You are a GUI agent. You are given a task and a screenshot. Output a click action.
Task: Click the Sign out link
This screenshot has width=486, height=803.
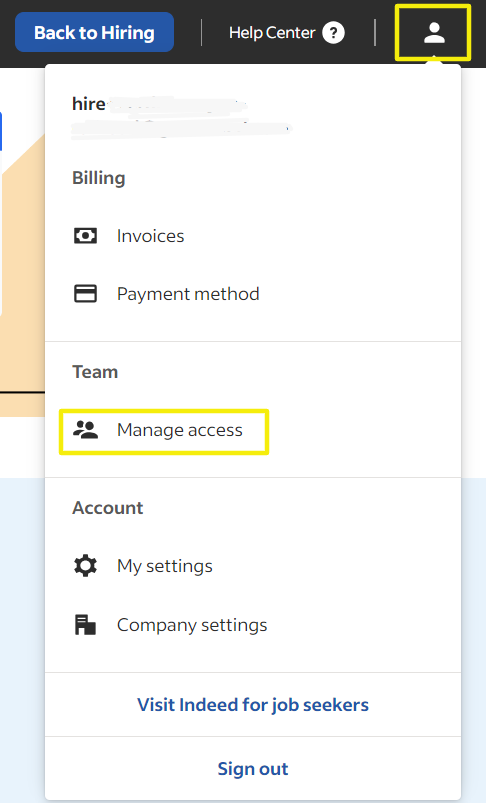(253, 769)
